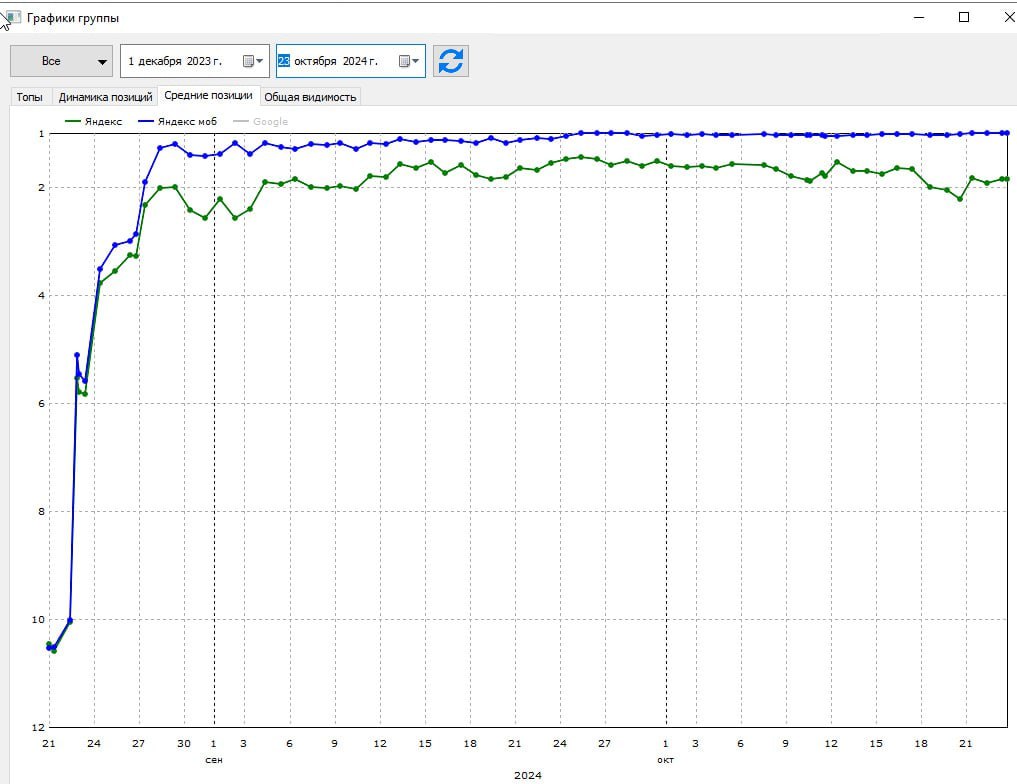
Task: Switch to the Общая видимость tab
Action: [310, 97]
